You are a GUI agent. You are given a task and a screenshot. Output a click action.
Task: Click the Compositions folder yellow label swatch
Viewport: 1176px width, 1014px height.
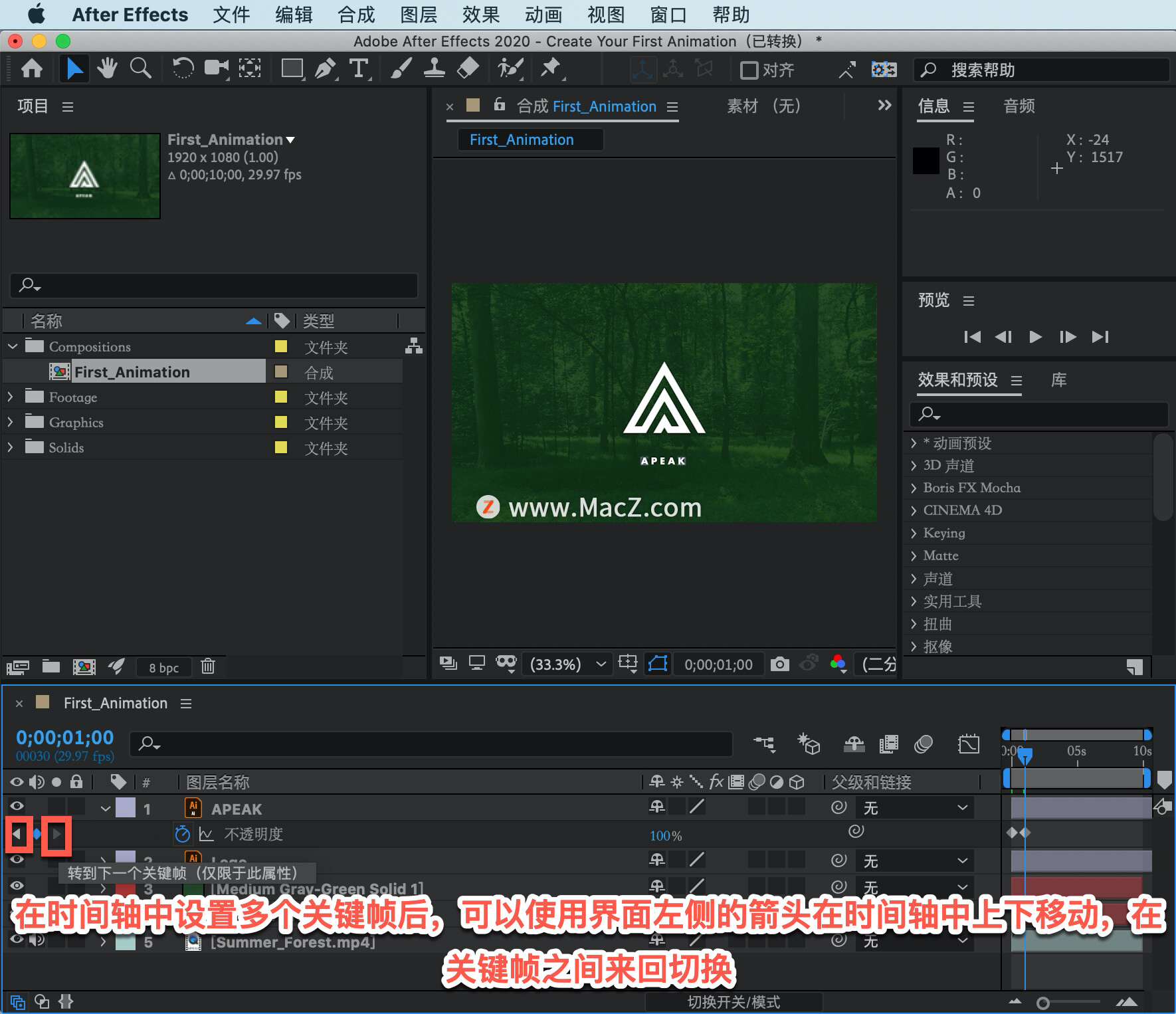(281, 346)
